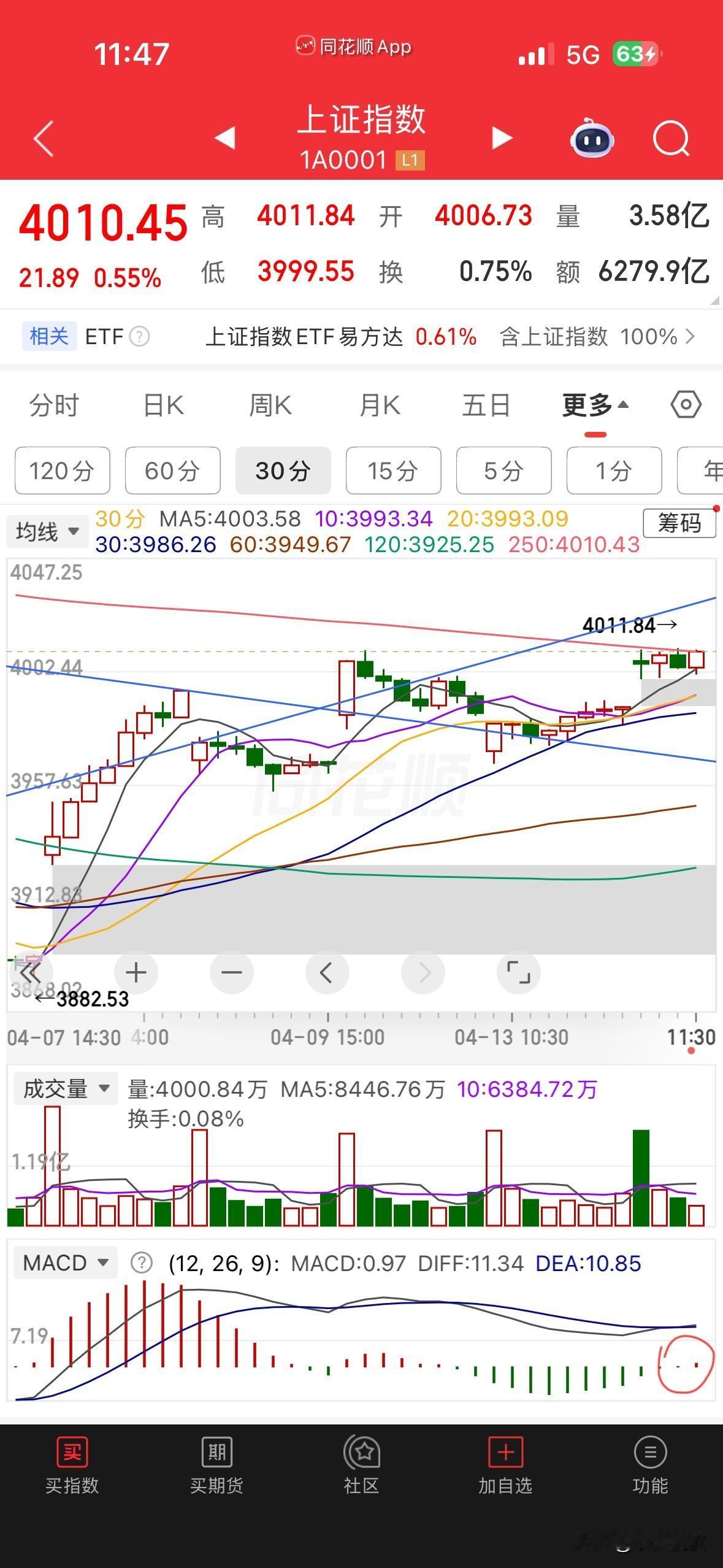Select the 30分 period

[283, 471]
